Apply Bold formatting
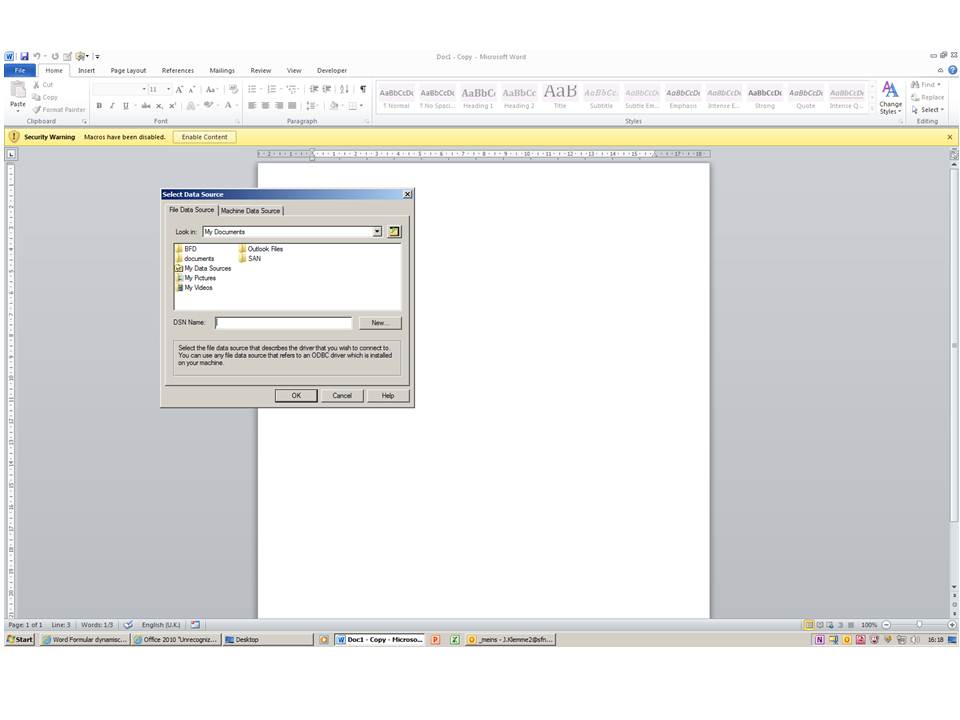This screenshot has height=720, width=960. tap(99, 106)
